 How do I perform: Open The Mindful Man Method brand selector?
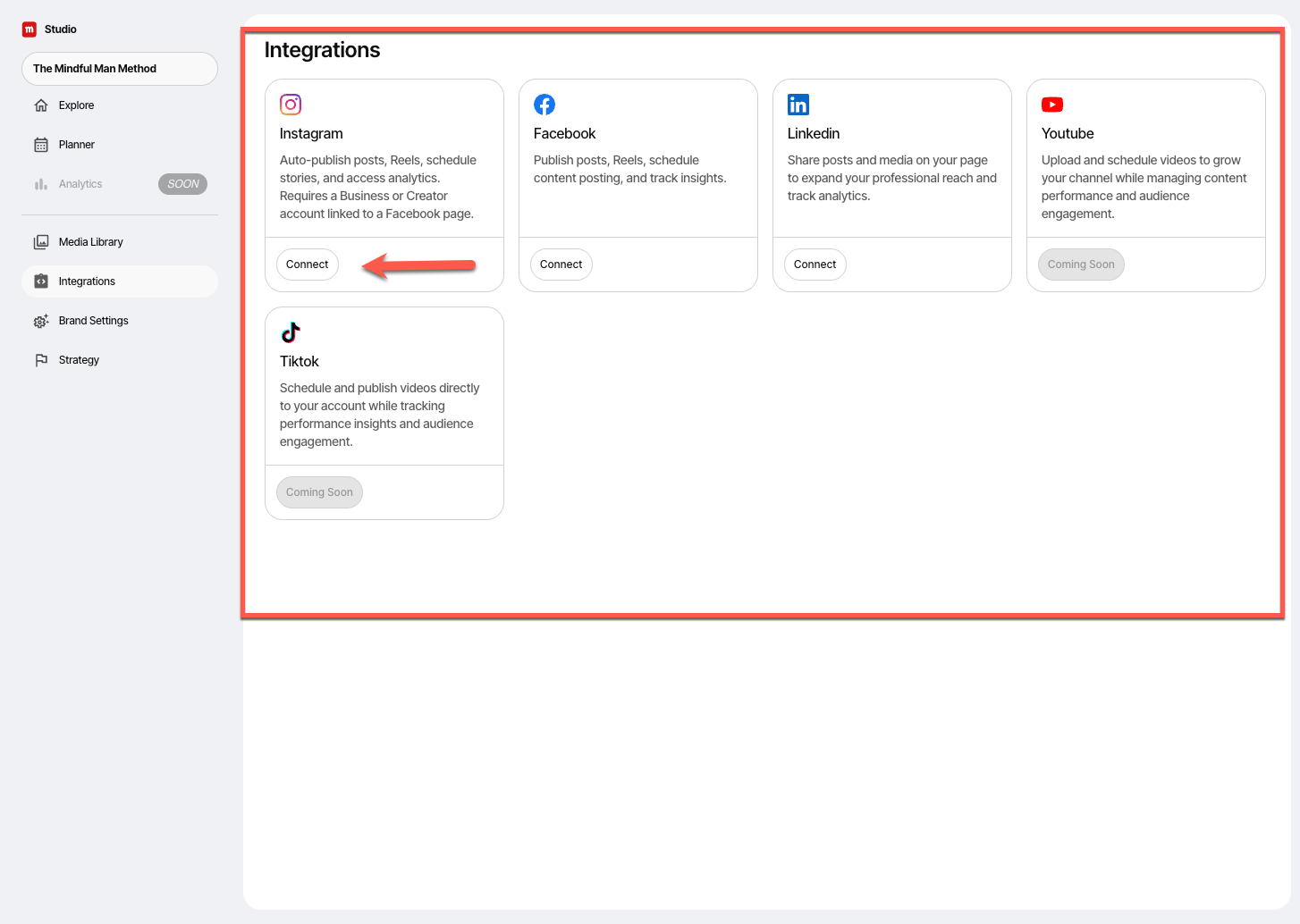click(120, 69)
